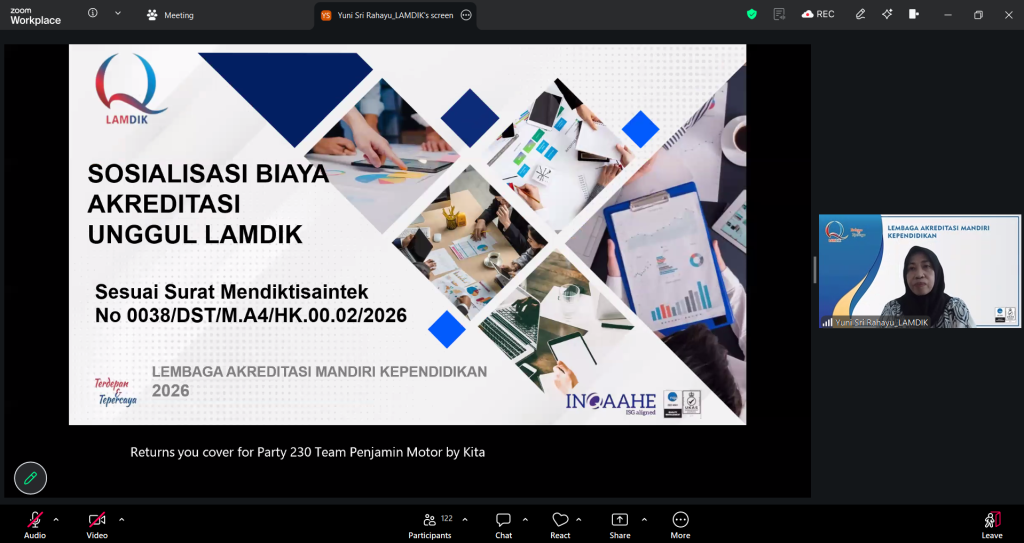Image resolution: width=1024 pixels, height=543 pixels.
Task: Expand the arrow beside Chat
Action: click(525, 519)
